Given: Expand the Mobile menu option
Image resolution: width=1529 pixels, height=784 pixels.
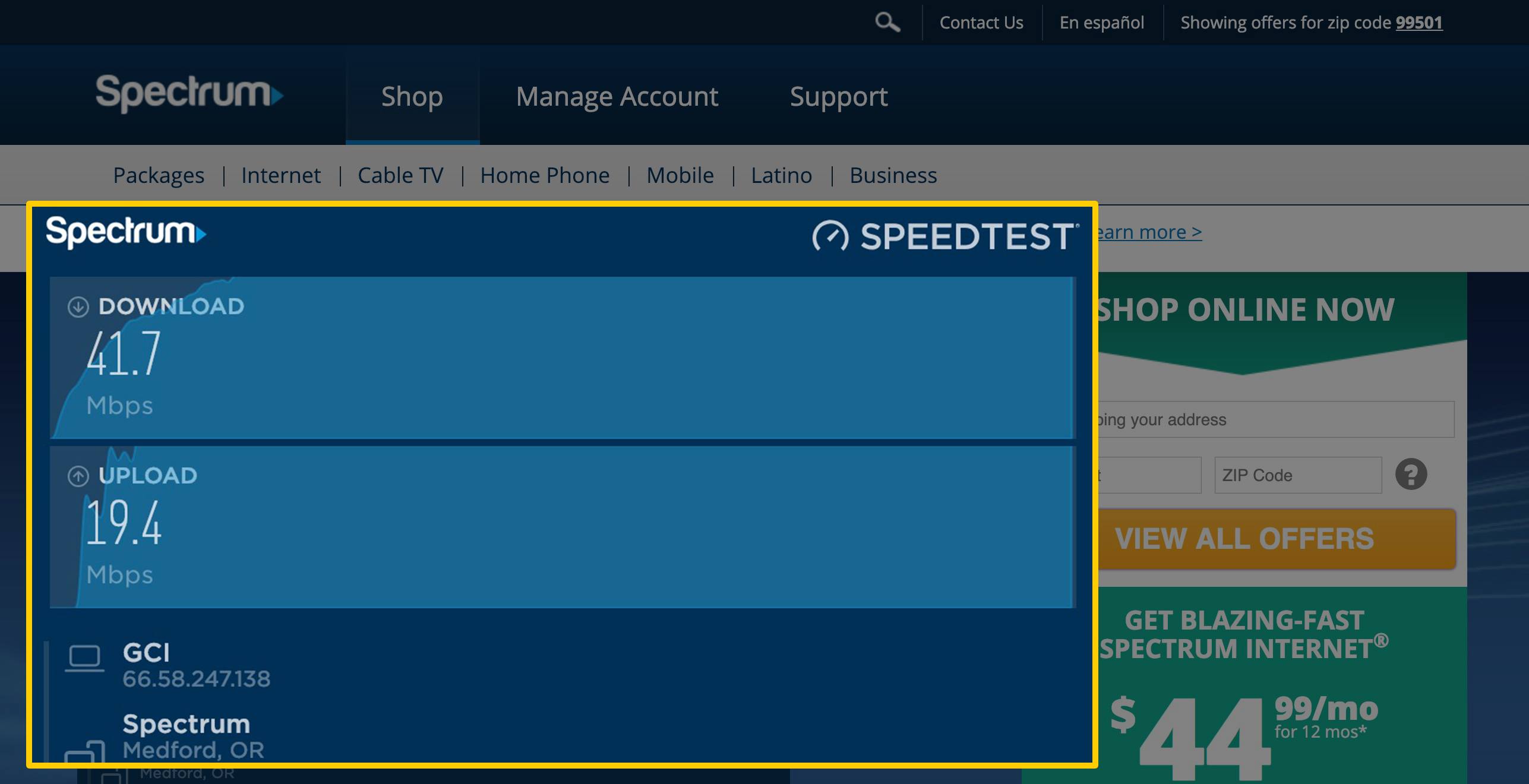Looking at the screenshot, I should (x=680, y=174).
